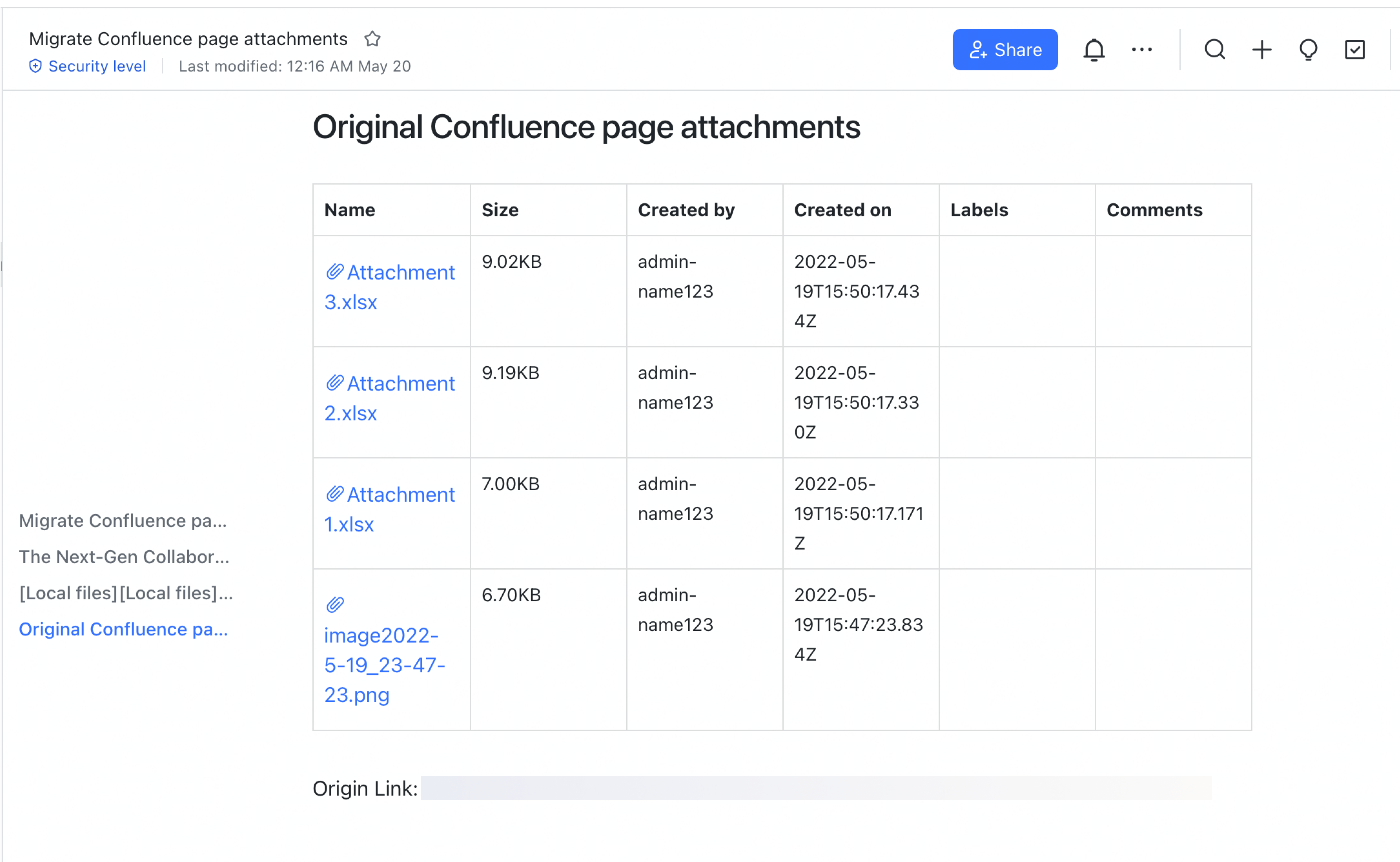Open notifications with the bell icon
1400x862 pixels.
(1095, 50)
